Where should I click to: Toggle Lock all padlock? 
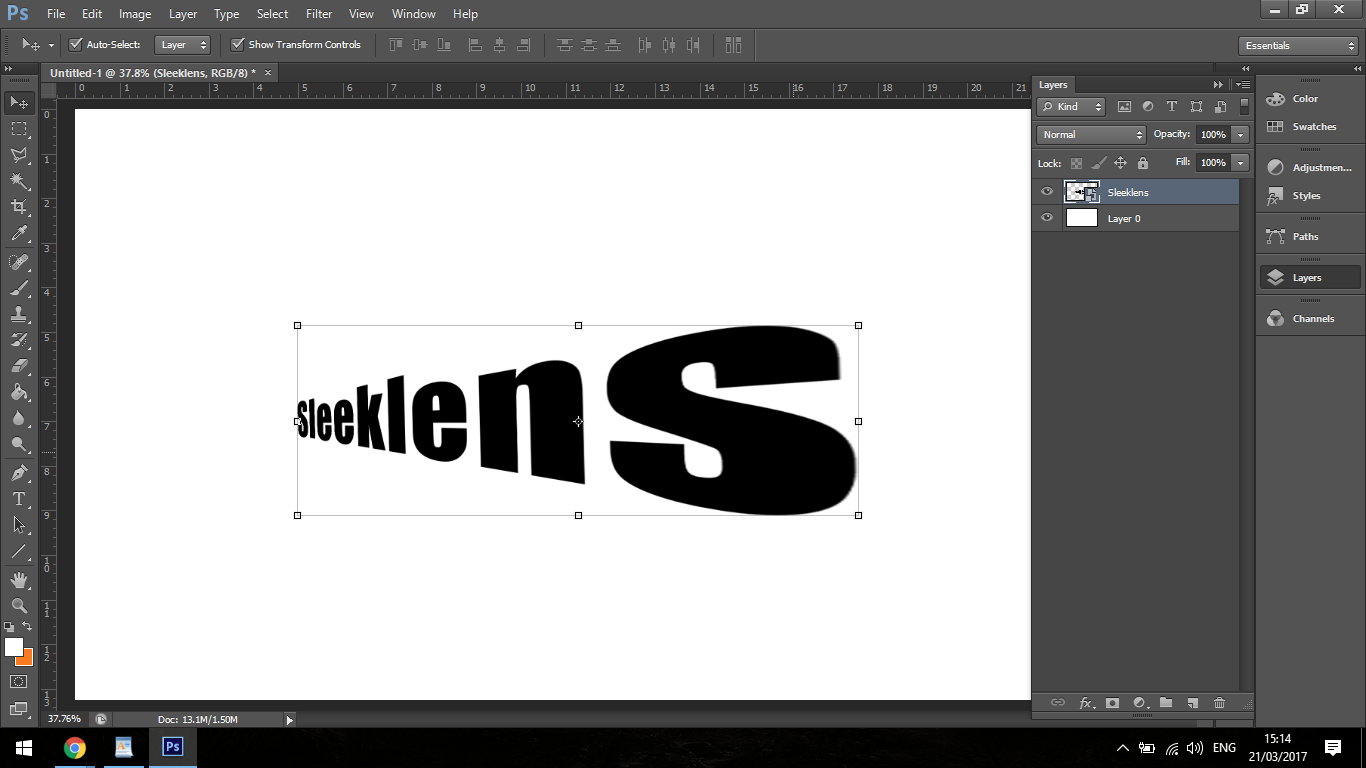coord(1143,163)
